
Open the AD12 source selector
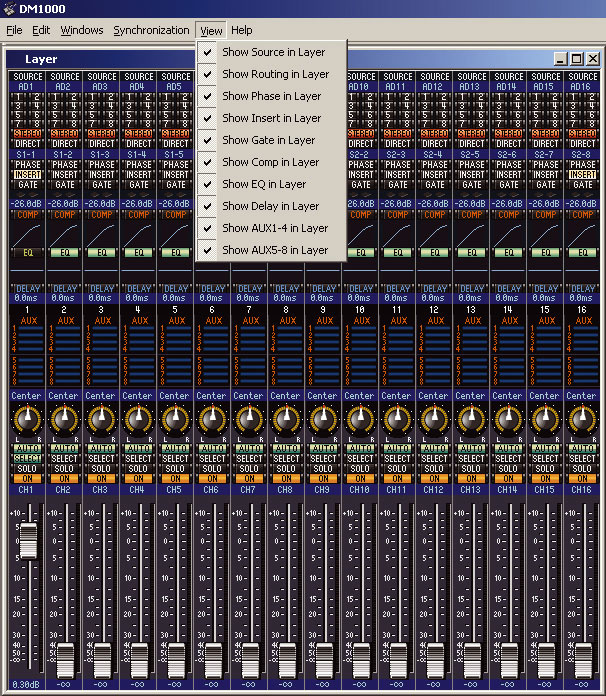pyautogui.click(x=434, y=87)
